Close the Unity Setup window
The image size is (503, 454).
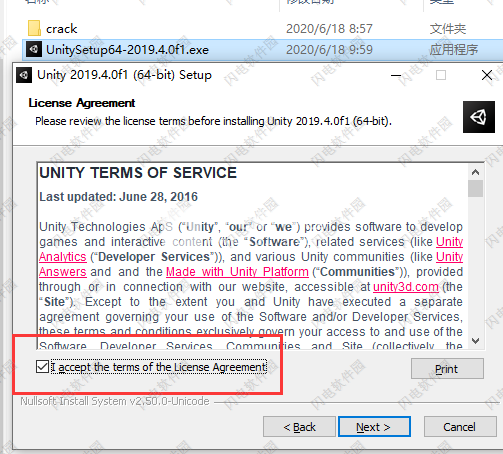click(x=487, y=75)
